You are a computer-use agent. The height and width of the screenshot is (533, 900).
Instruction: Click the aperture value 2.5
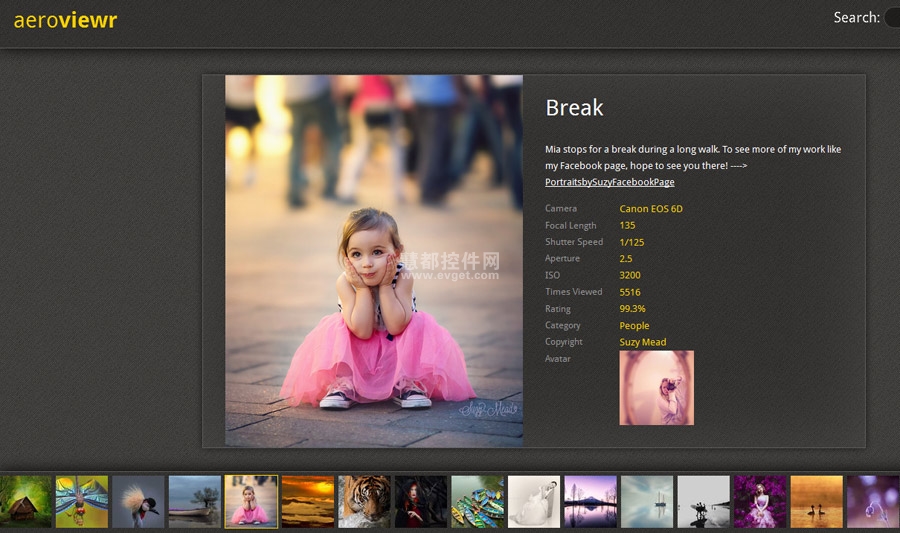[626, 259]
